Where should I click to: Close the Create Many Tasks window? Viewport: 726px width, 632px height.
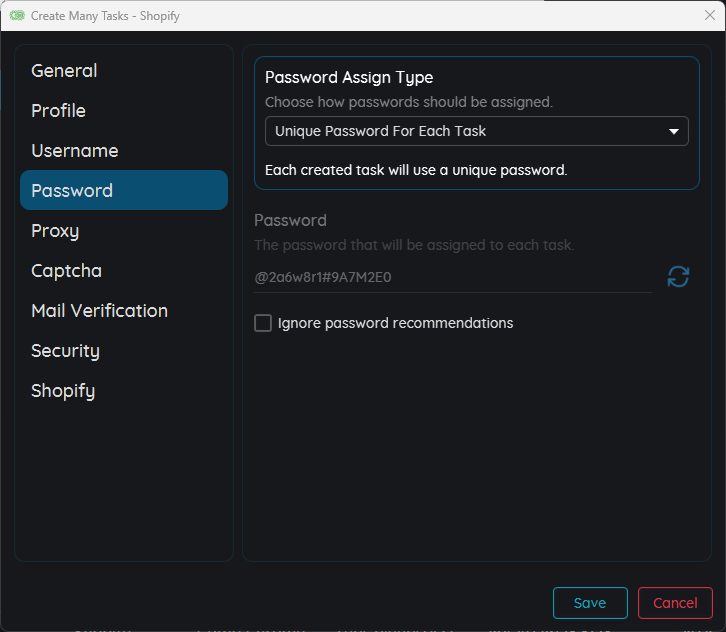tap(710, 15)
